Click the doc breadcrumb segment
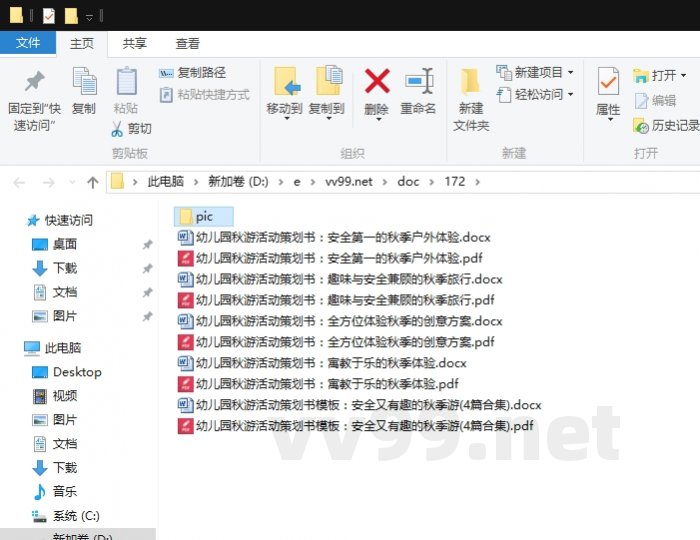This screenshot has height=540, width=700. click(408, 182)
